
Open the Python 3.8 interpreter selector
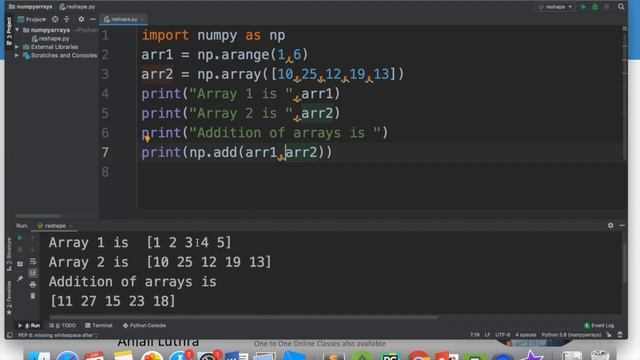tap(571, 335)
